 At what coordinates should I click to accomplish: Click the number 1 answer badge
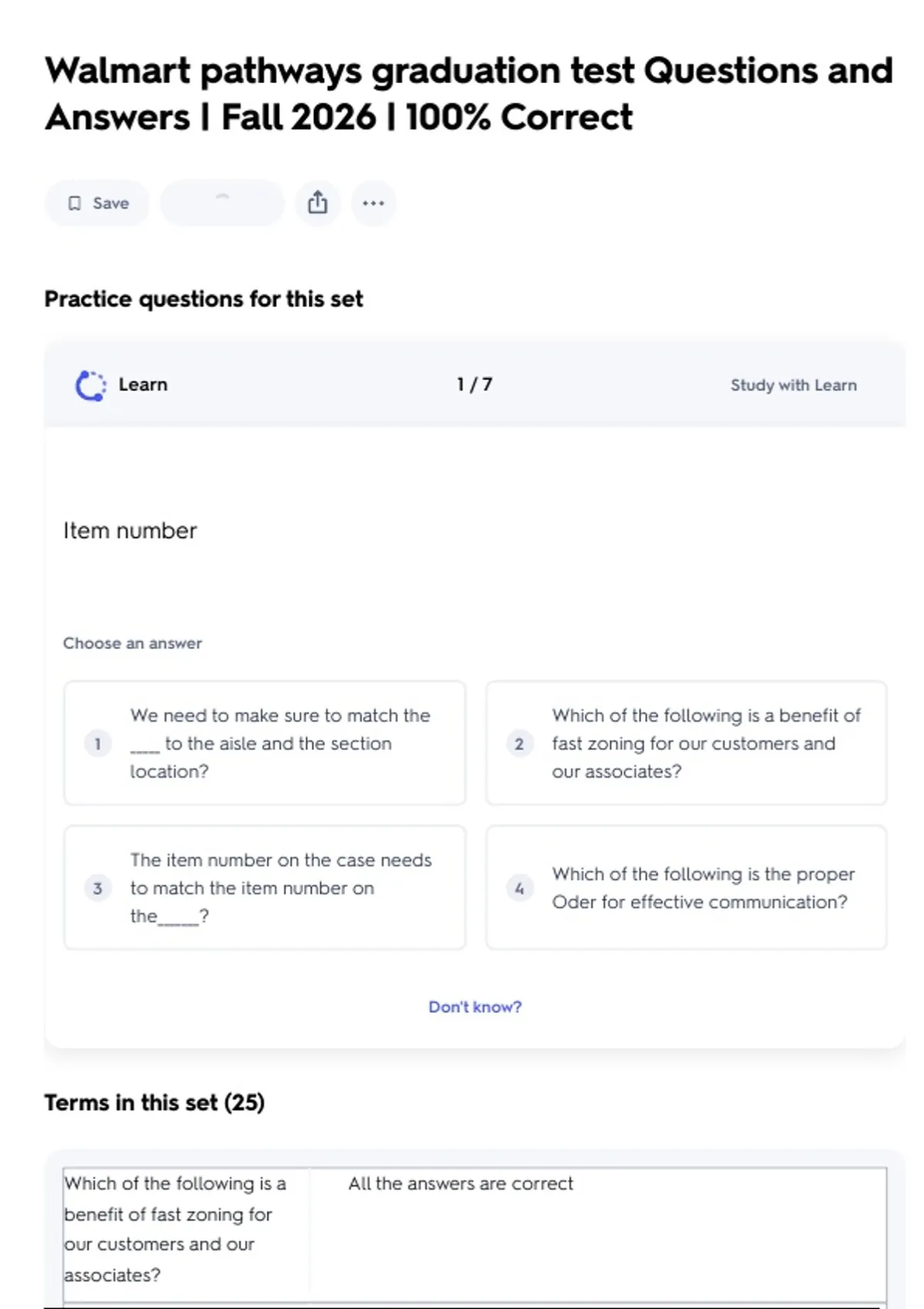click(x=98, y=744)
